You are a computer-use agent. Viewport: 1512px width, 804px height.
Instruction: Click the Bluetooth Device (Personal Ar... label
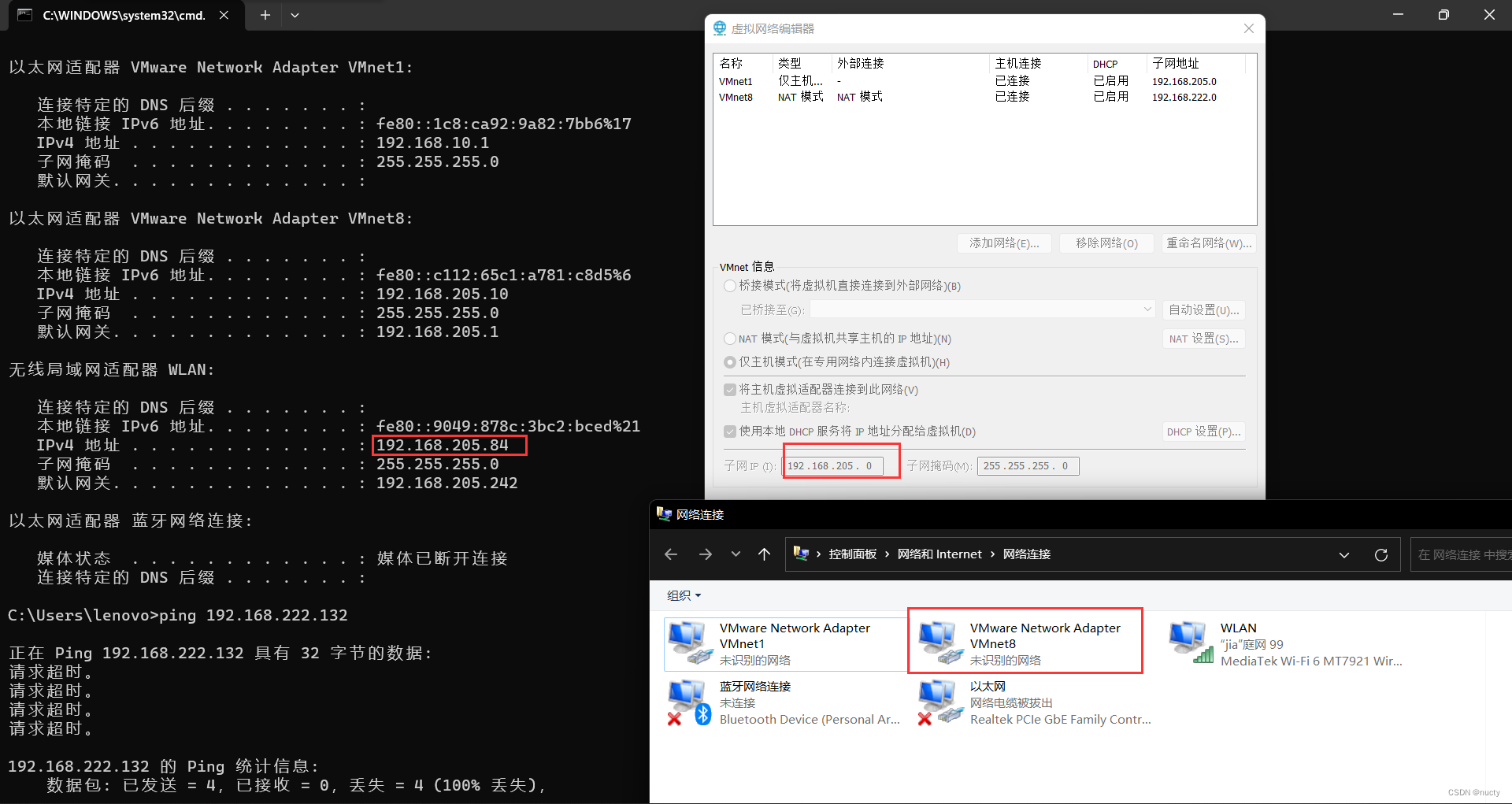point(810,720)
